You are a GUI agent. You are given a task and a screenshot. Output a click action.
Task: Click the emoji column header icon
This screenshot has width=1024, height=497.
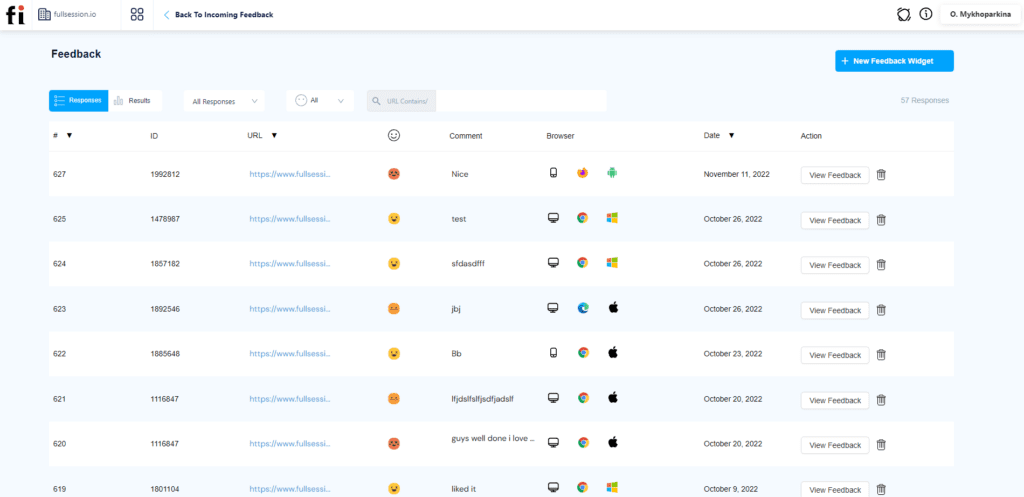point(394,135)
